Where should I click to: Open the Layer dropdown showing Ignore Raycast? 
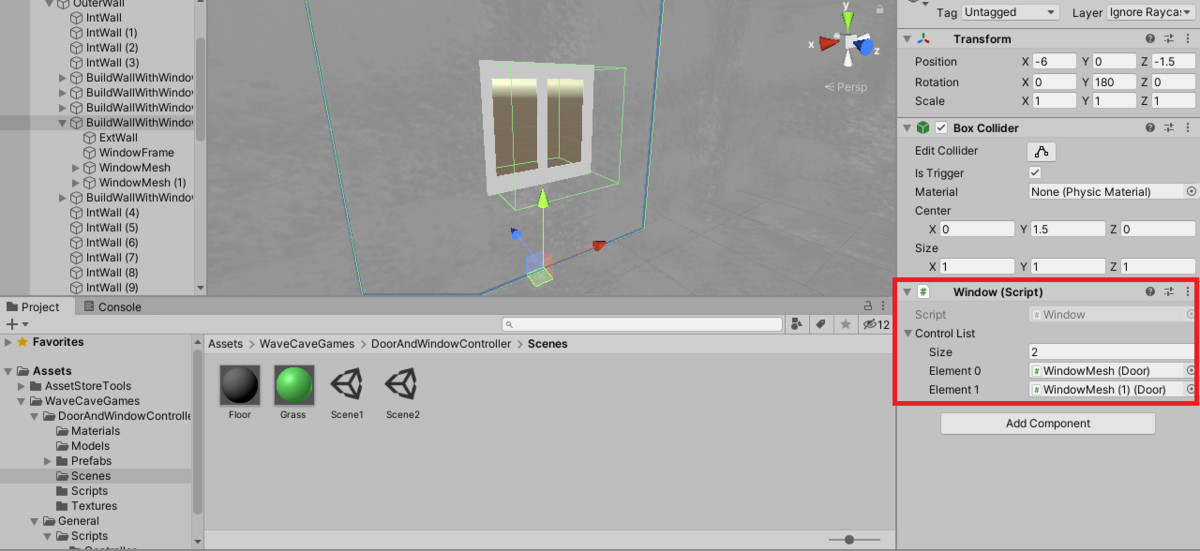(x=1153, y=12)
